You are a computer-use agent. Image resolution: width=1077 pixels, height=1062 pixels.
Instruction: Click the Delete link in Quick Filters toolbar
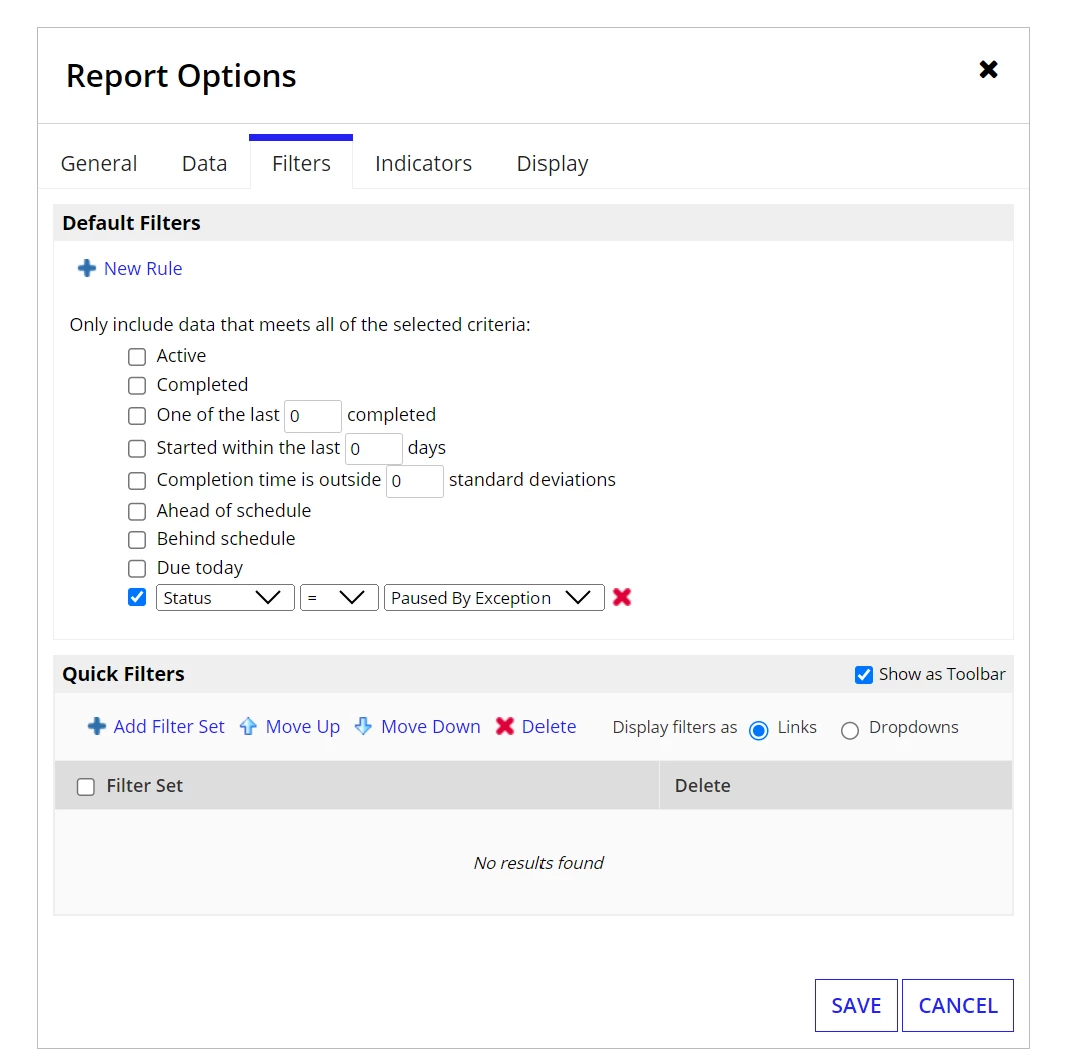[549, 727]
